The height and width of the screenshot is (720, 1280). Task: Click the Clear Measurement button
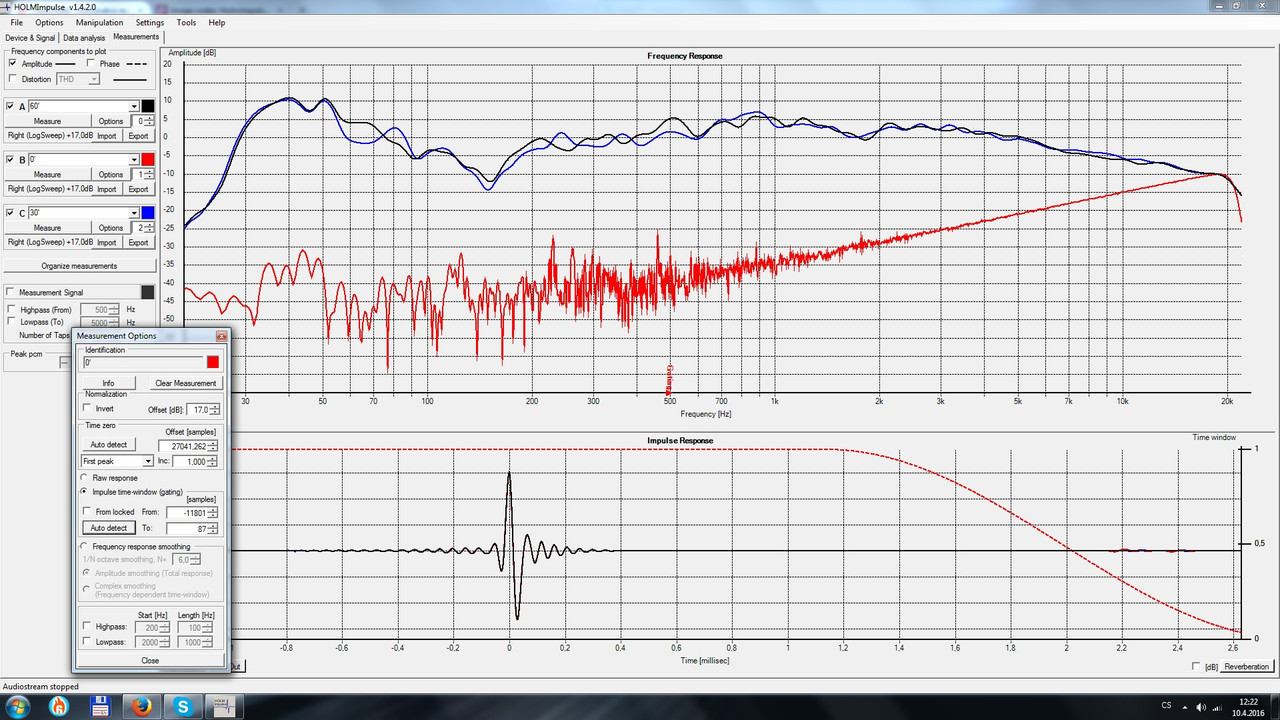tap(185, 383)
